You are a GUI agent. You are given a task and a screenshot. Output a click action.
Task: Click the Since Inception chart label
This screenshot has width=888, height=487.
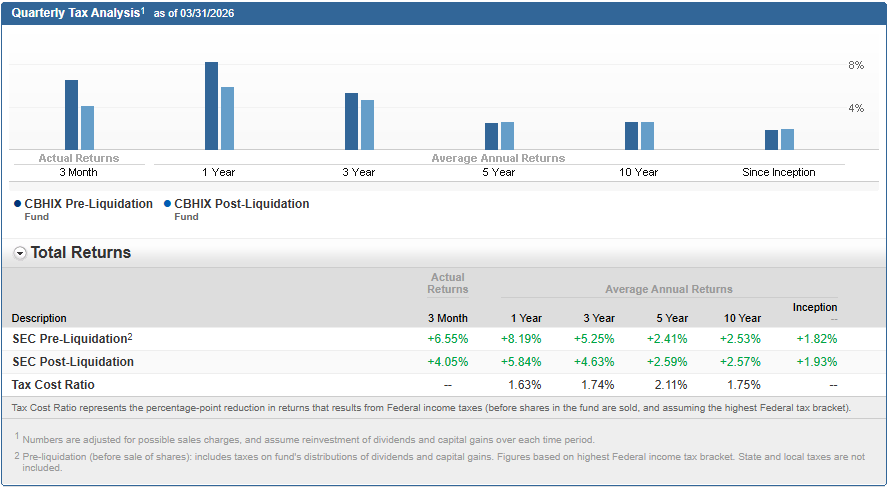click(x=778, y=172)
